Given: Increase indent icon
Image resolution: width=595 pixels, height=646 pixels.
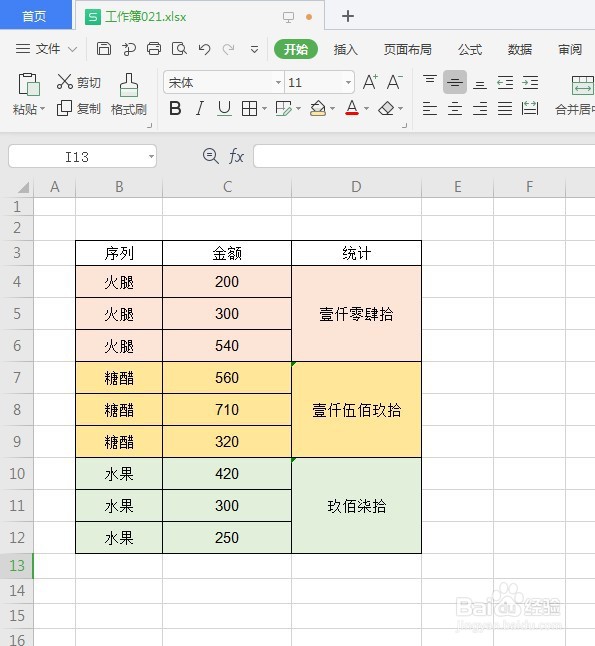Looking at the screenshot, I should [x=530, y=83].
